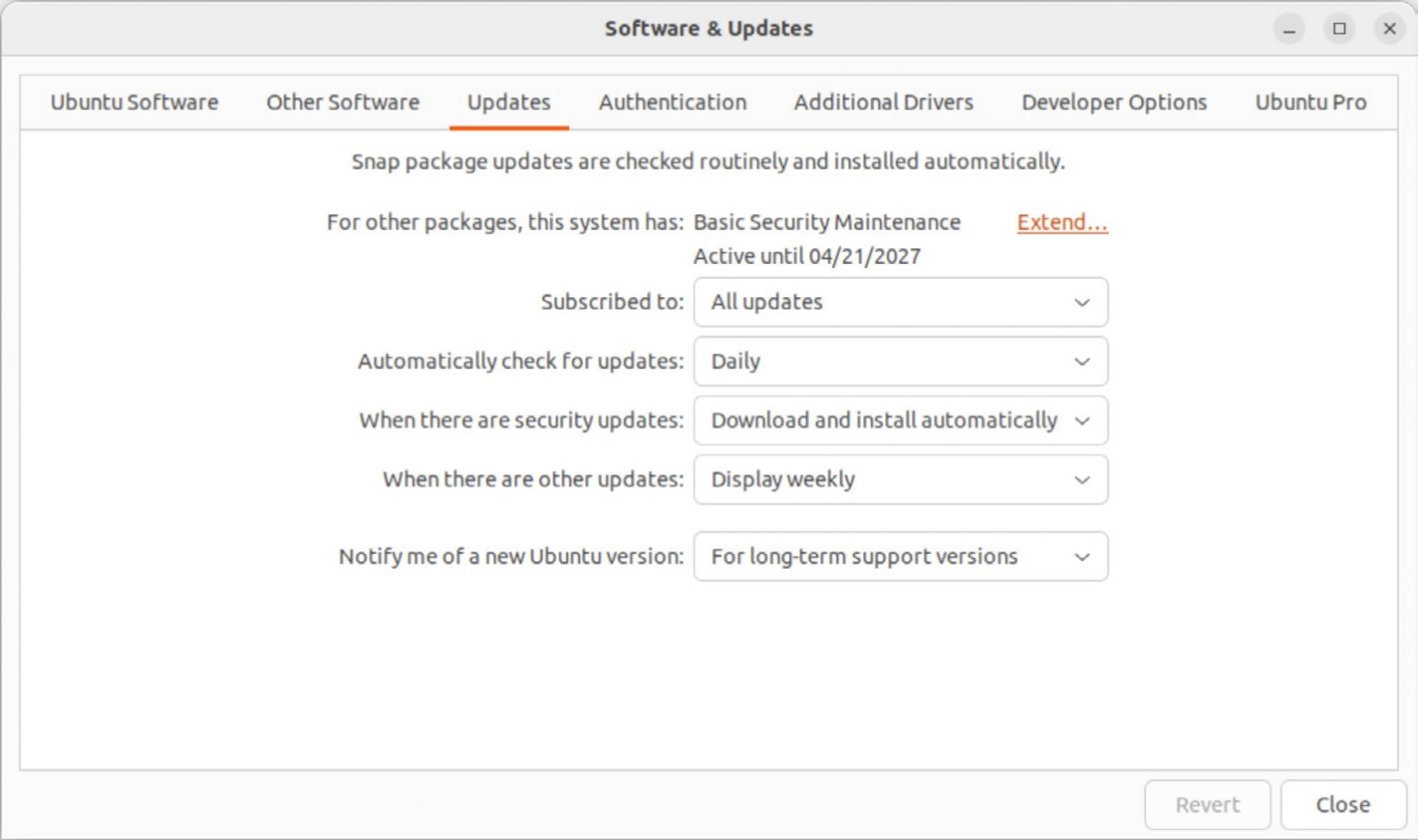Go to the Authentication tab
Image resolution: width=1418 pixels, height=840 pixels.
pos(672,102)
